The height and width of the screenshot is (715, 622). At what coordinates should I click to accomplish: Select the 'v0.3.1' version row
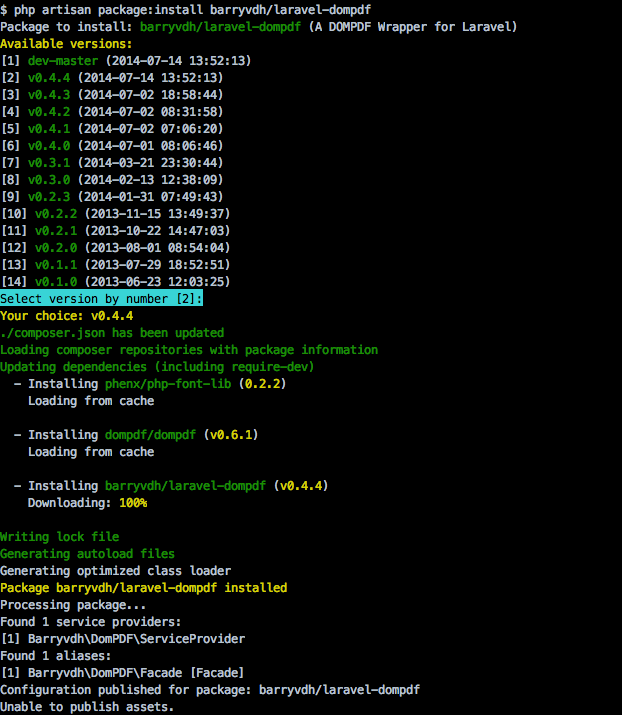pos(112,163)
